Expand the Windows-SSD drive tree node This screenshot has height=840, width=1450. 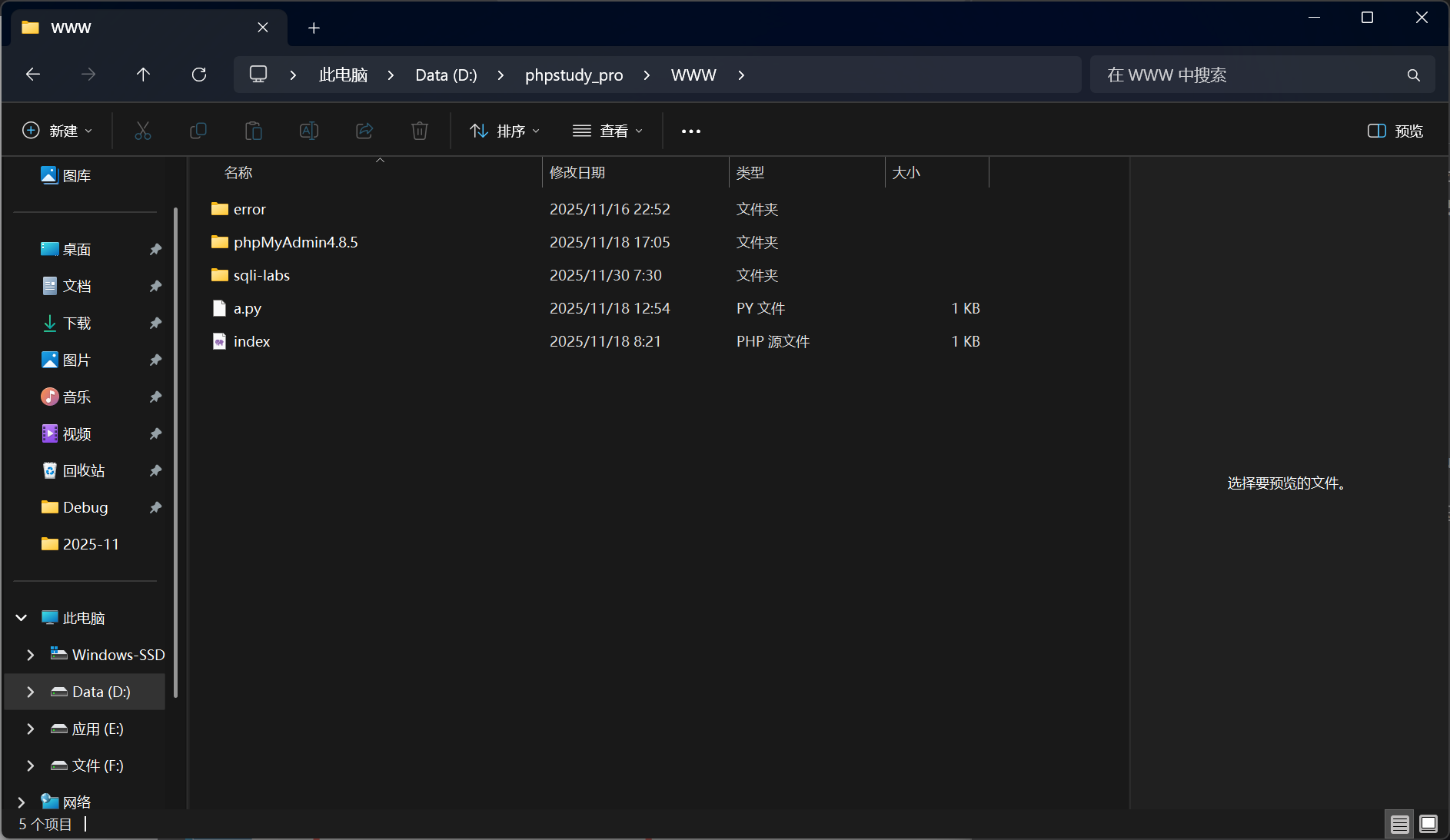coord(31,655)
